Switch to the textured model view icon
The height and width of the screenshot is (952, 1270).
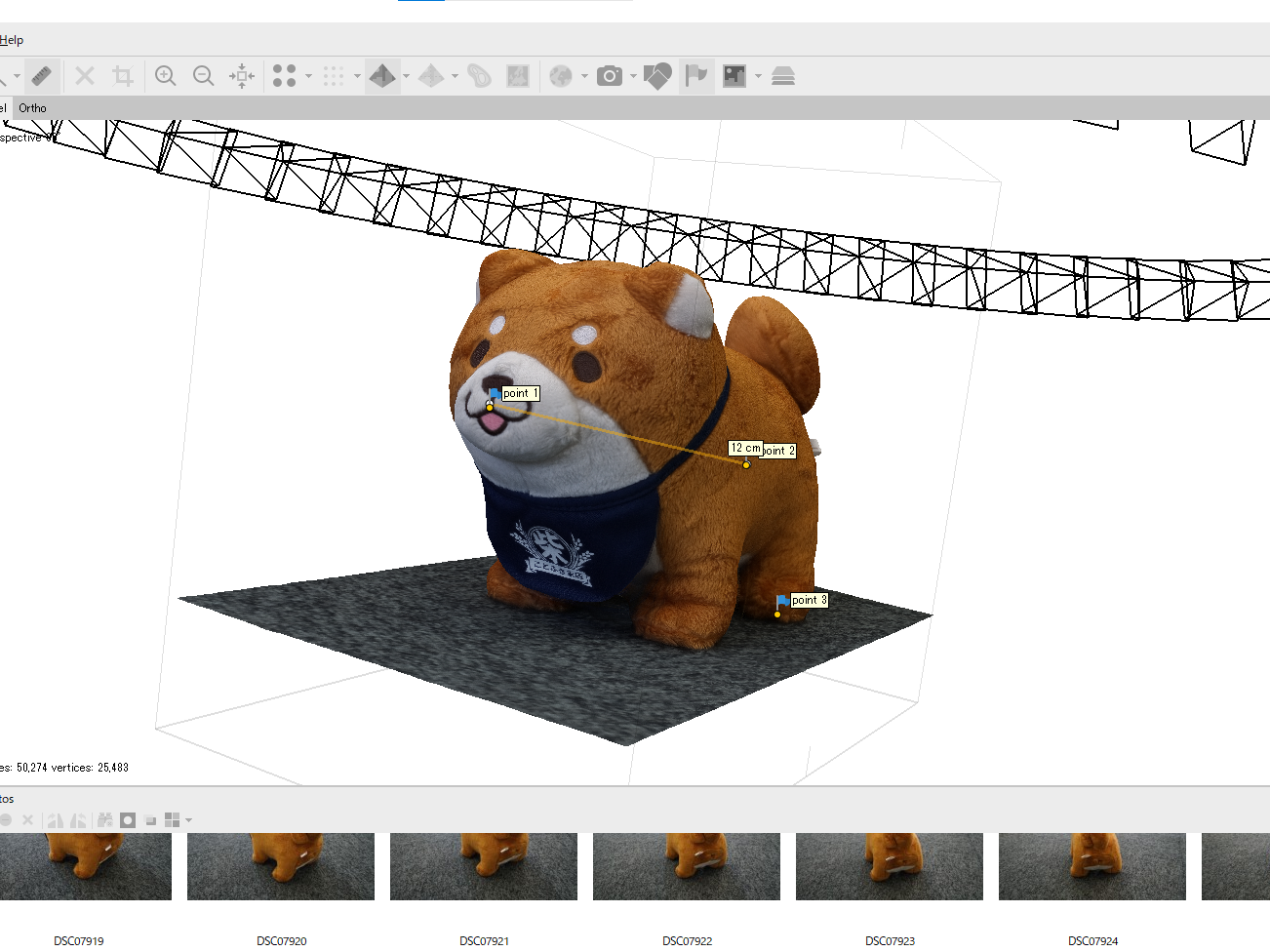[382, 76]
